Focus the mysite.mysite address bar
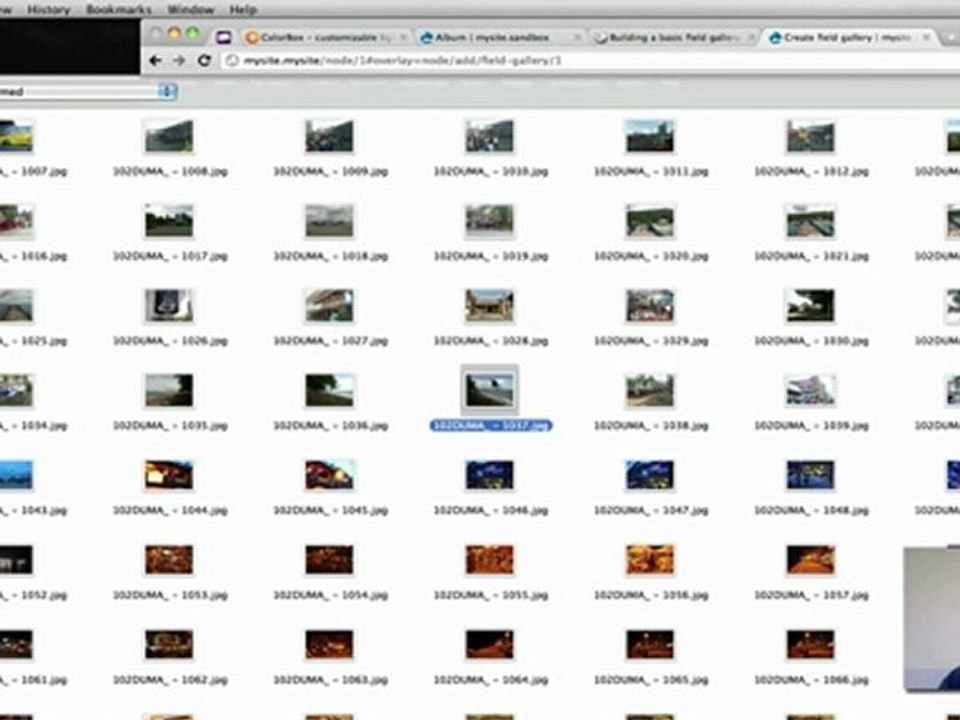This screenshot has width=960, height=720. pos(588,60)
